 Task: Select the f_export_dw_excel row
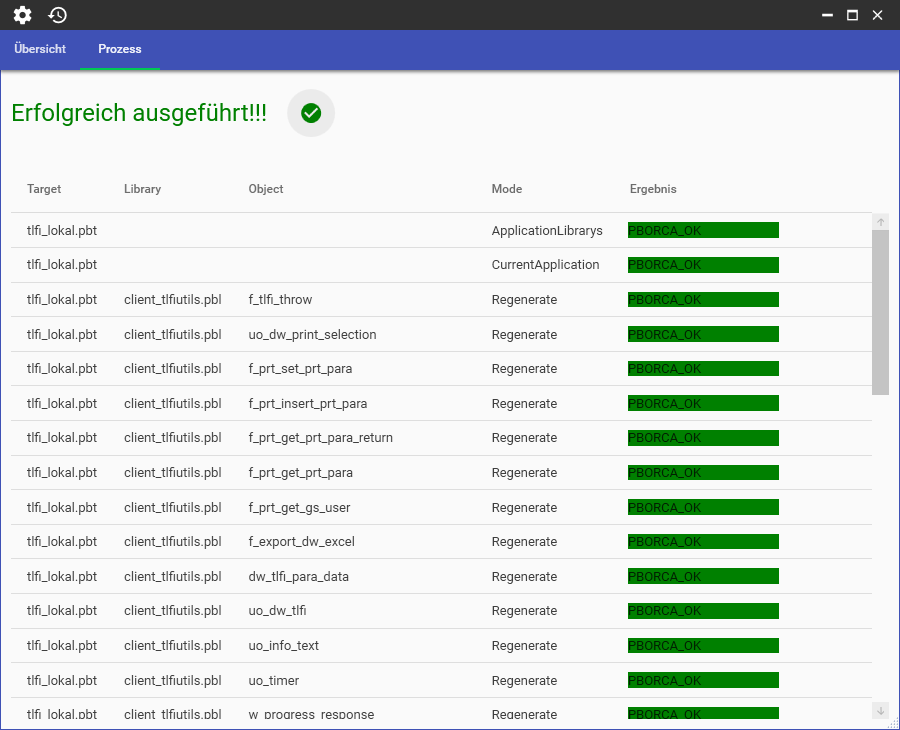coord(301,542)
